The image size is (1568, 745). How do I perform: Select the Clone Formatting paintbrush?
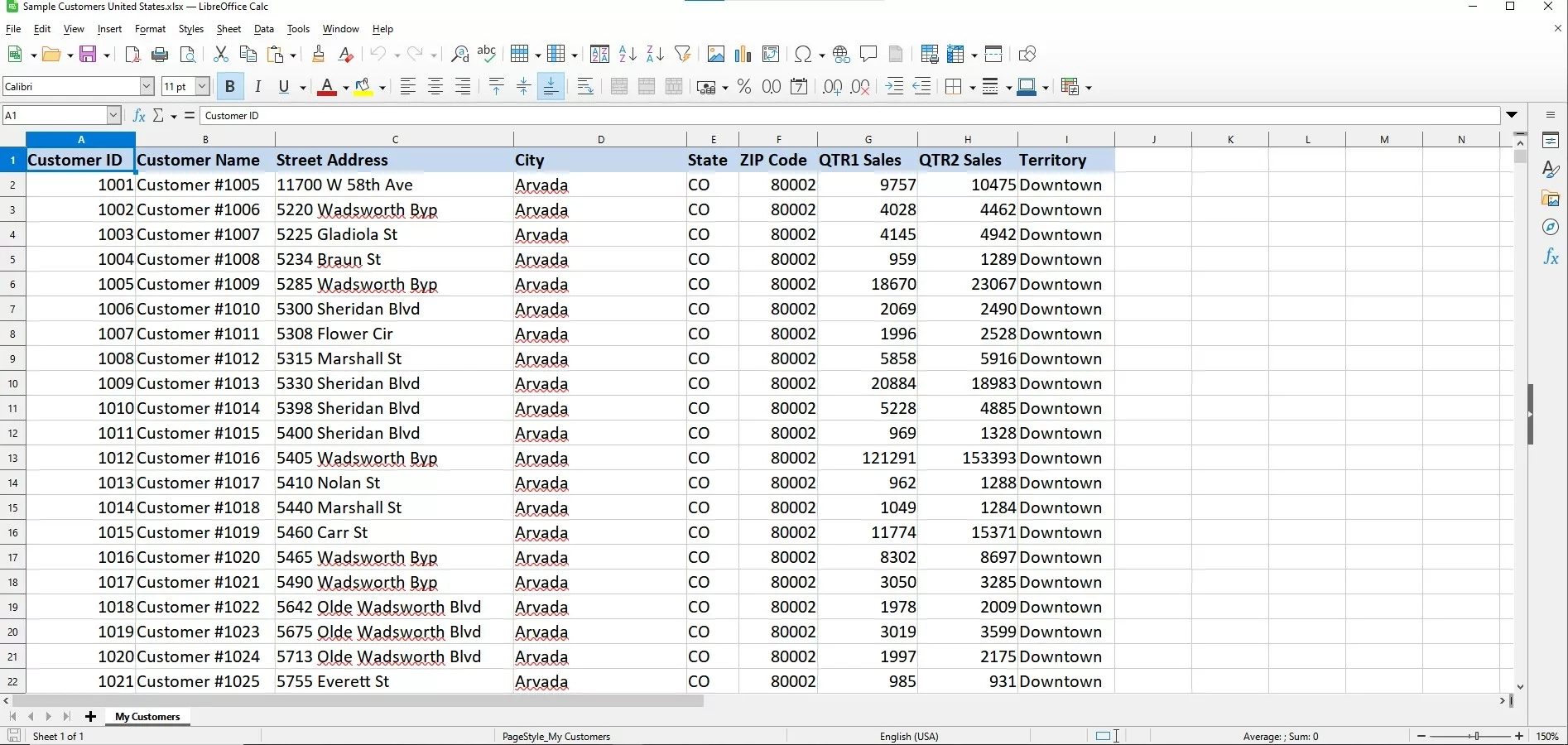(x=318, y=55)
